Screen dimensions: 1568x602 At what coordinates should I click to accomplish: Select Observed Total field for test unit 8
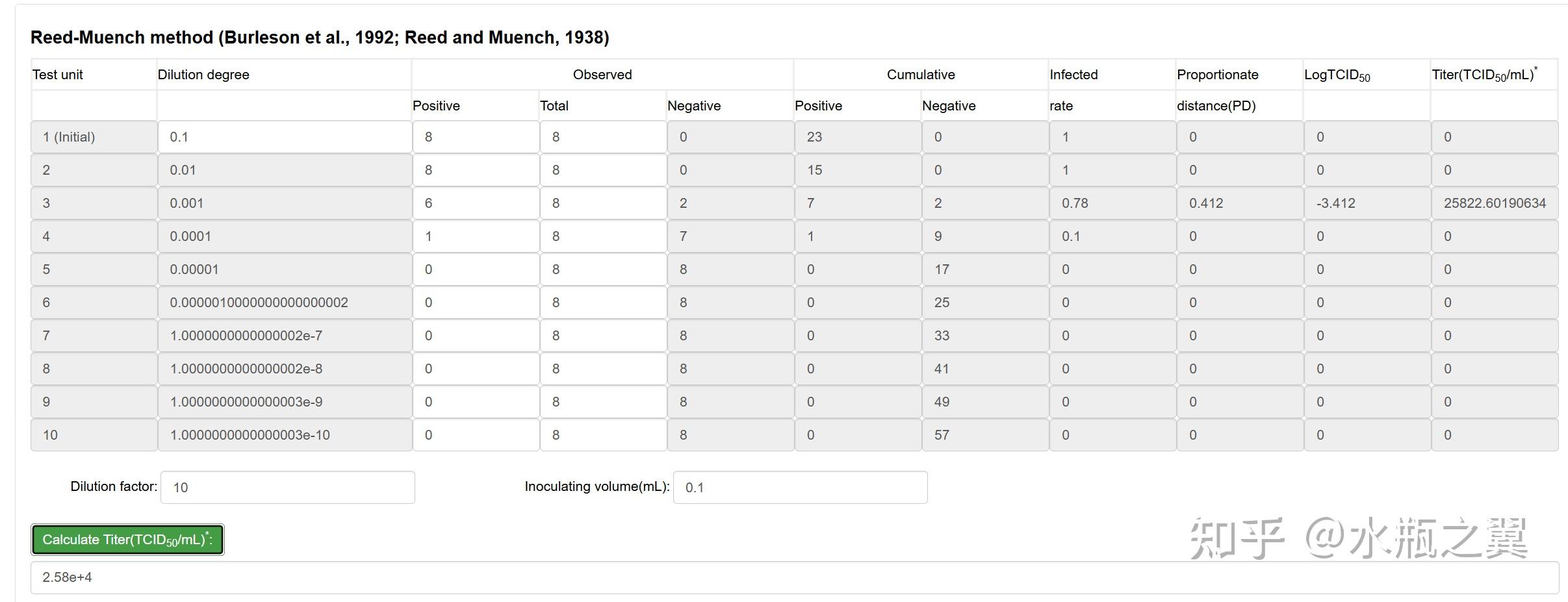[603, 369]
